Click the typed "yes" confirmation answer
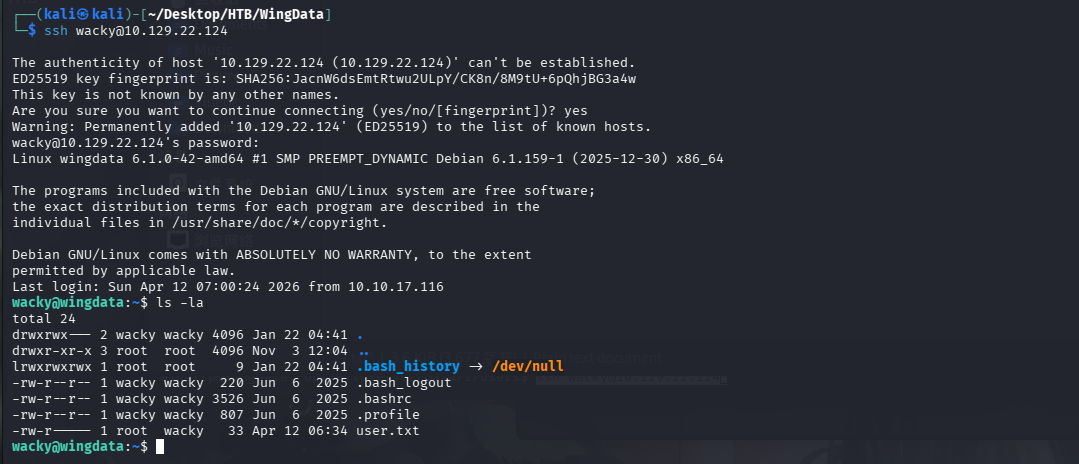The image size is (1079, 464). pos(576,110)
